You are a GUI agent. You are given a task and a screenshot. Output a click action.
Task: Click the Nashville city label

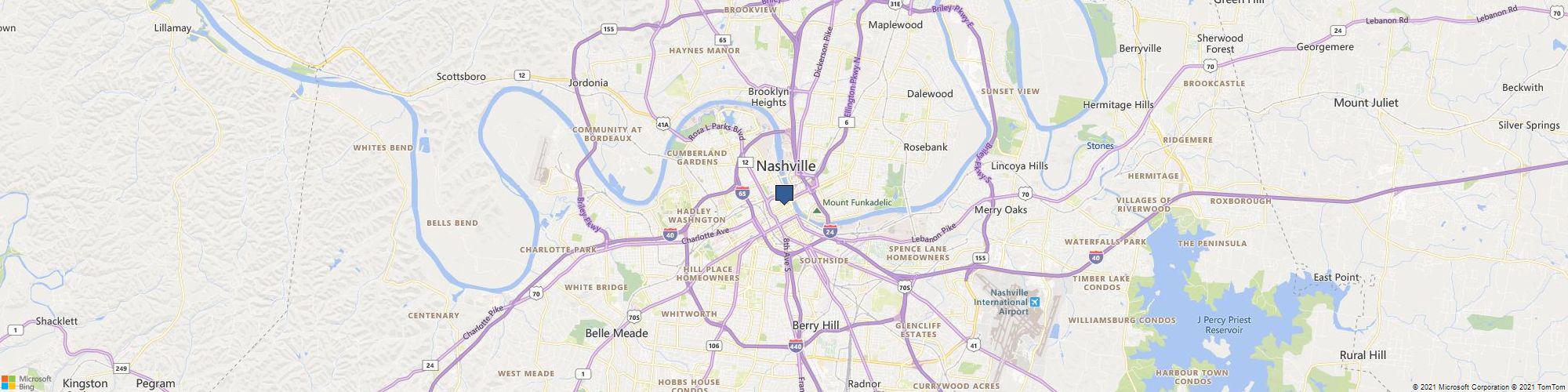tap(786, 166)
